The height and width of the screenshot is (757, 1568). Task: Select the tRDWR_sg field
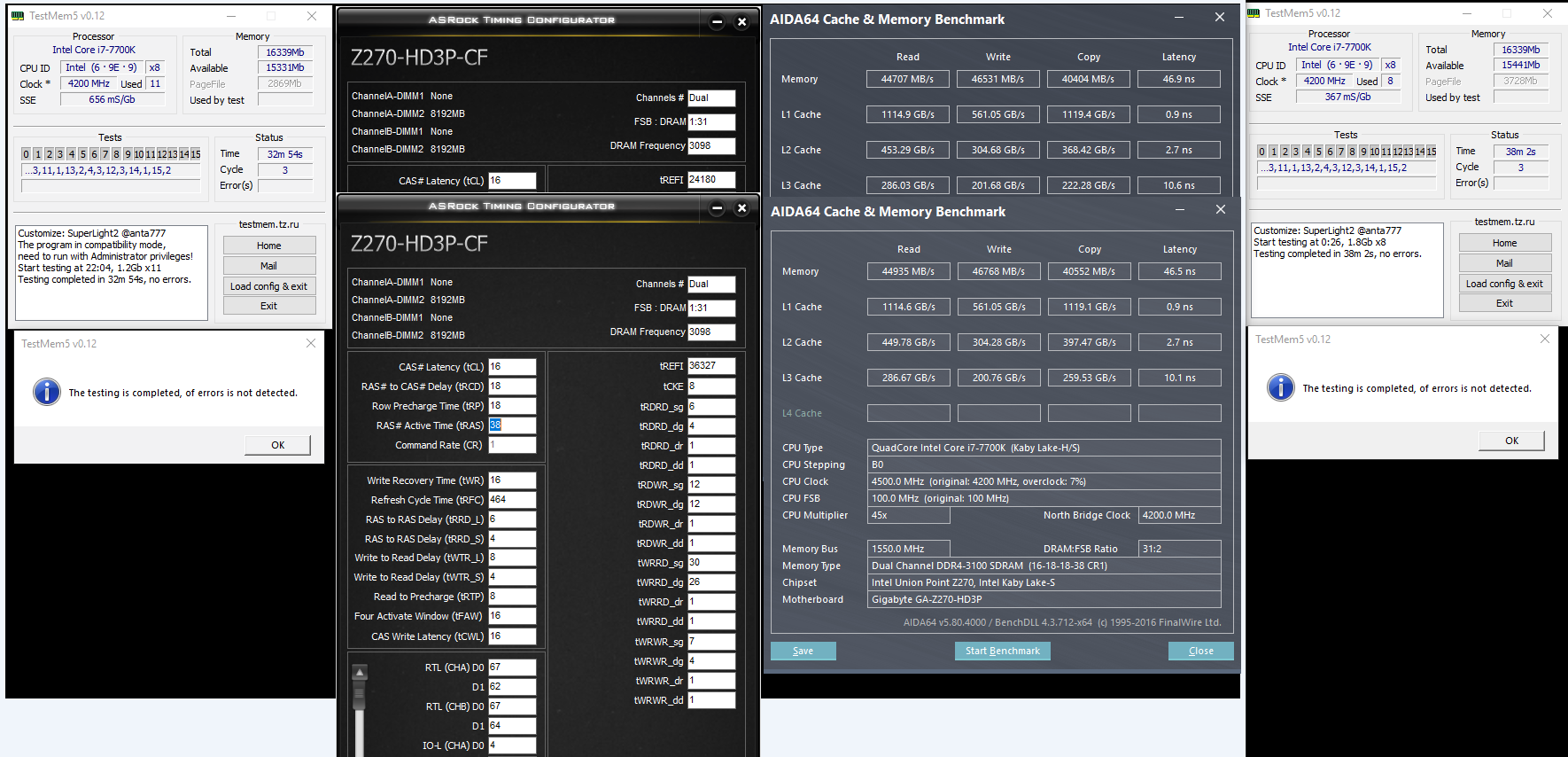pos(711,485)
